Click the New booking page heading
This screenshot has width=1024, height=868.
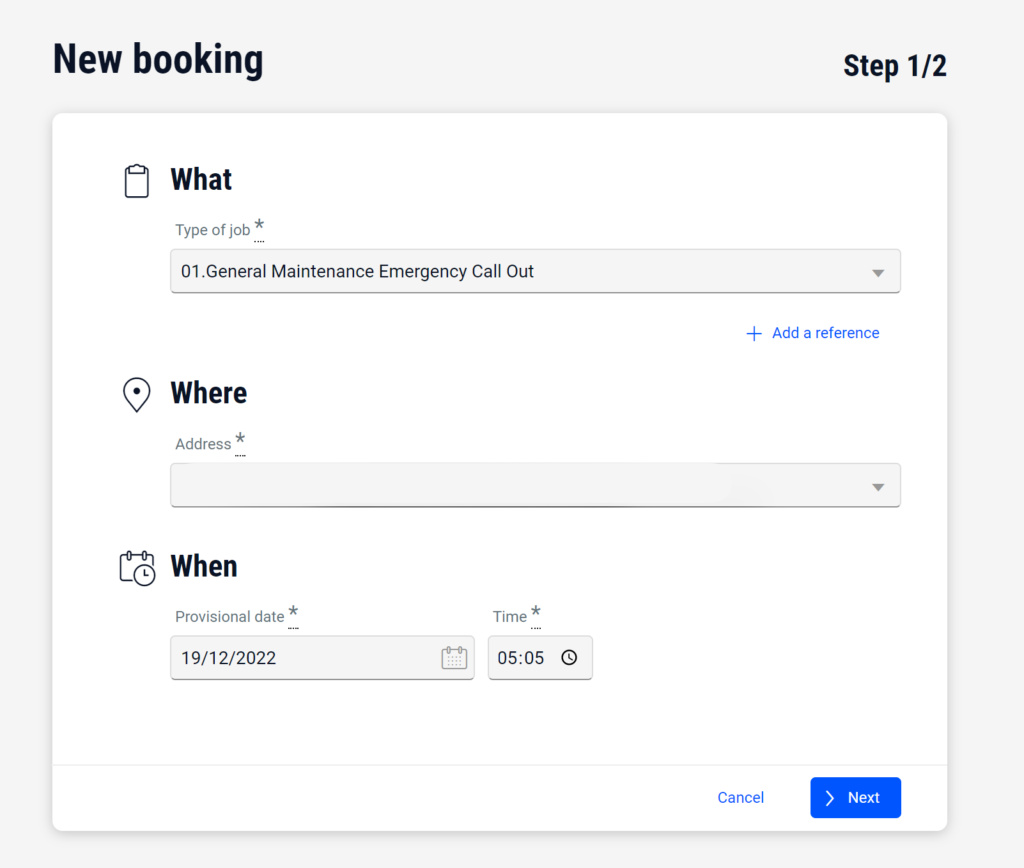pos(158,60)
